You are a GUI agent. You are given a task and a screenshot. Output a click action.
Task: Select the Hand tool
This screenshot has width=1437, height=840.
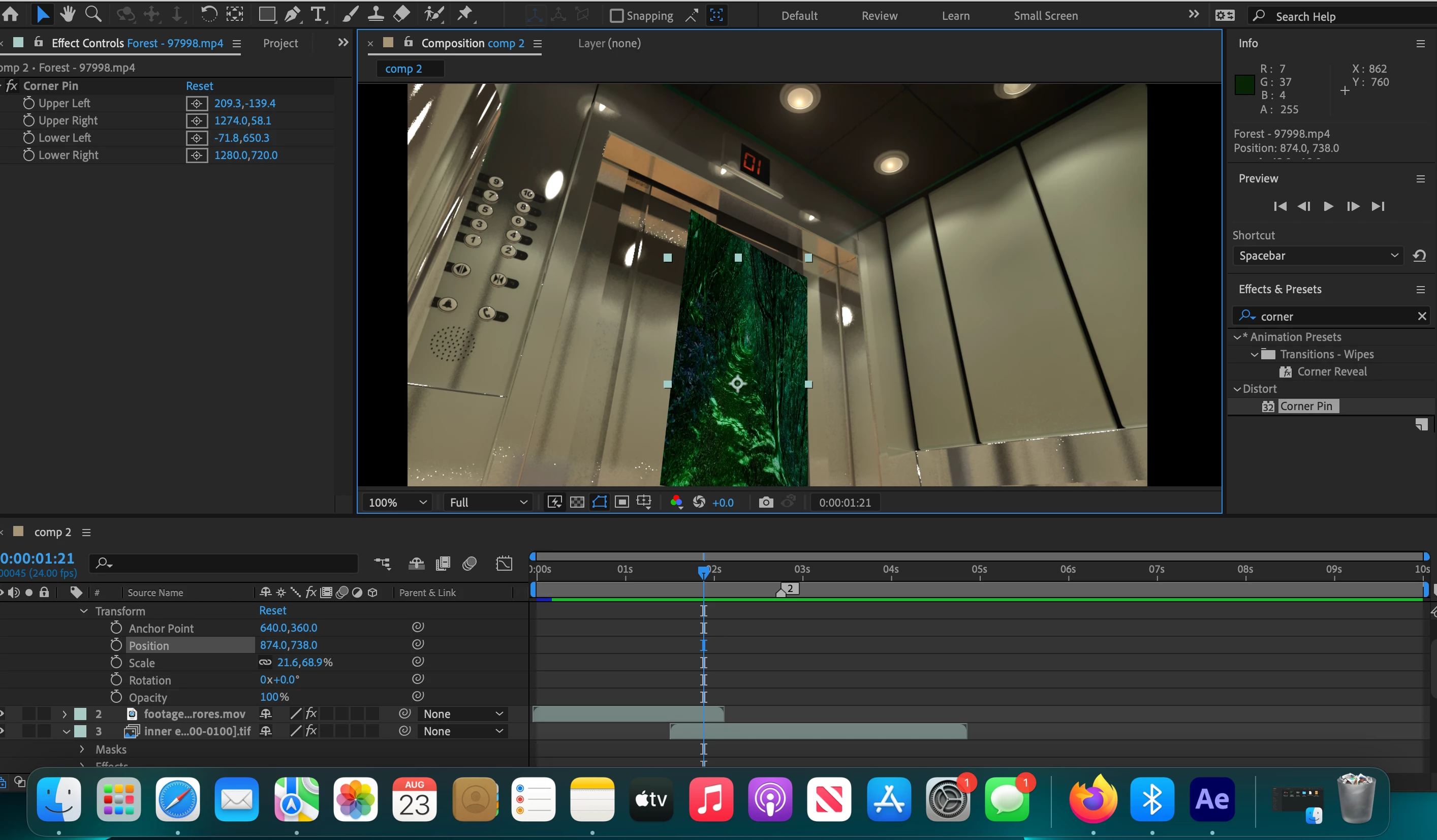68,14
